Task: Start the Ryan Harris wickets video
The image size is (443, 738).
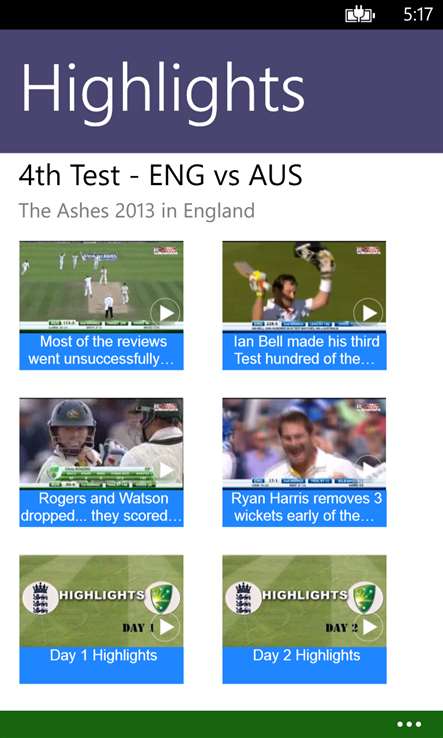Action: [x=369, y=470]
